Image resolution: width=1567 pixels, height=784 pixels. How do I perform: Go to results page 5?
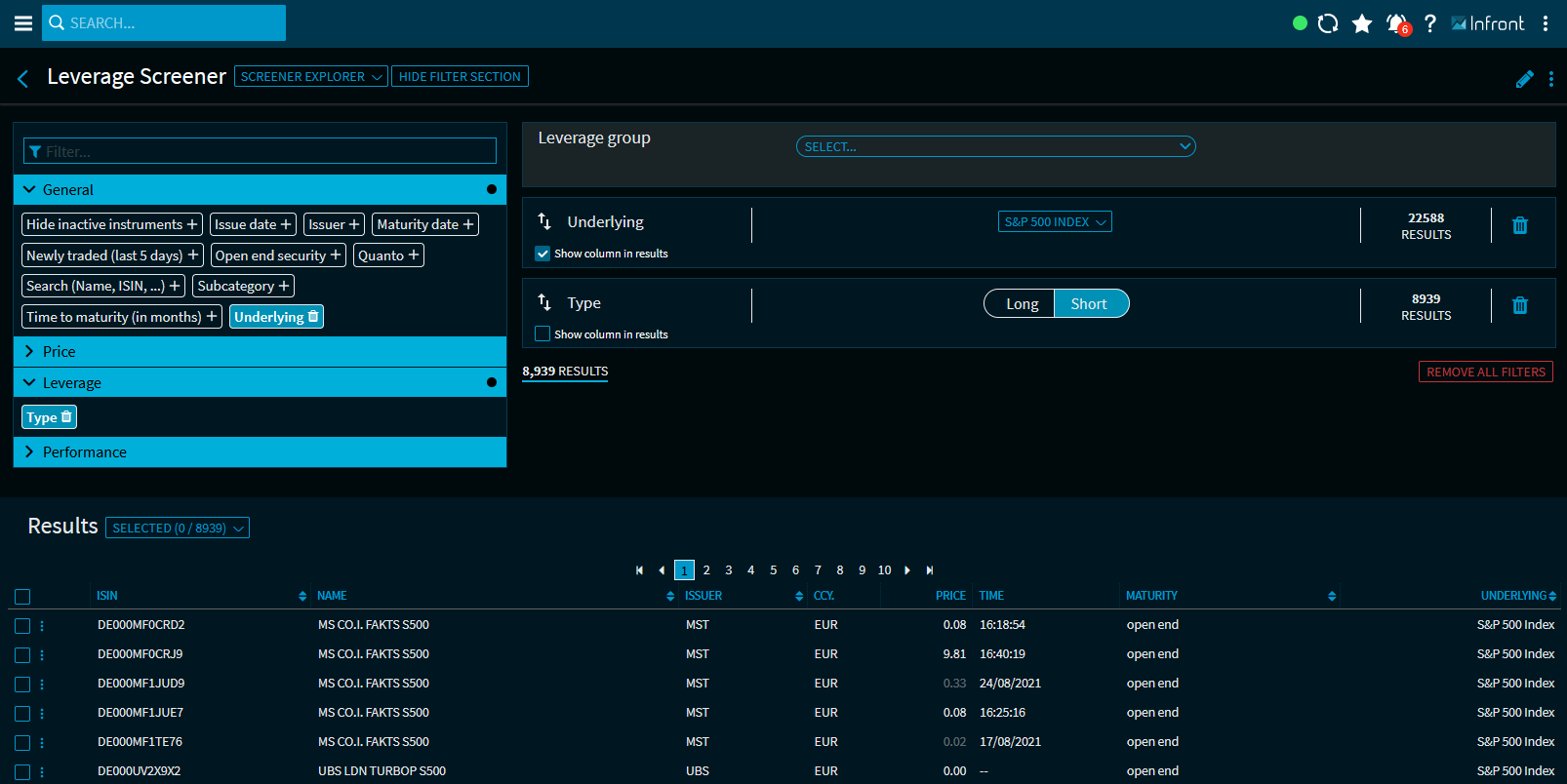[773, 570]
